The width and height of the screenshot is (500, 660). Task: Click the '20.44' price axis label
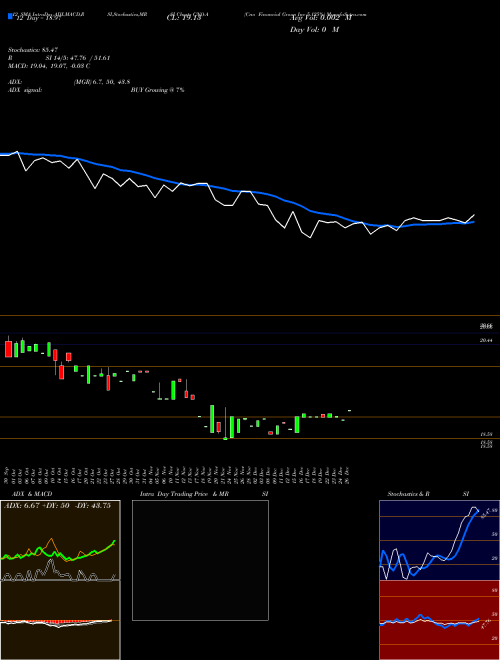click(x=486, y=341)
